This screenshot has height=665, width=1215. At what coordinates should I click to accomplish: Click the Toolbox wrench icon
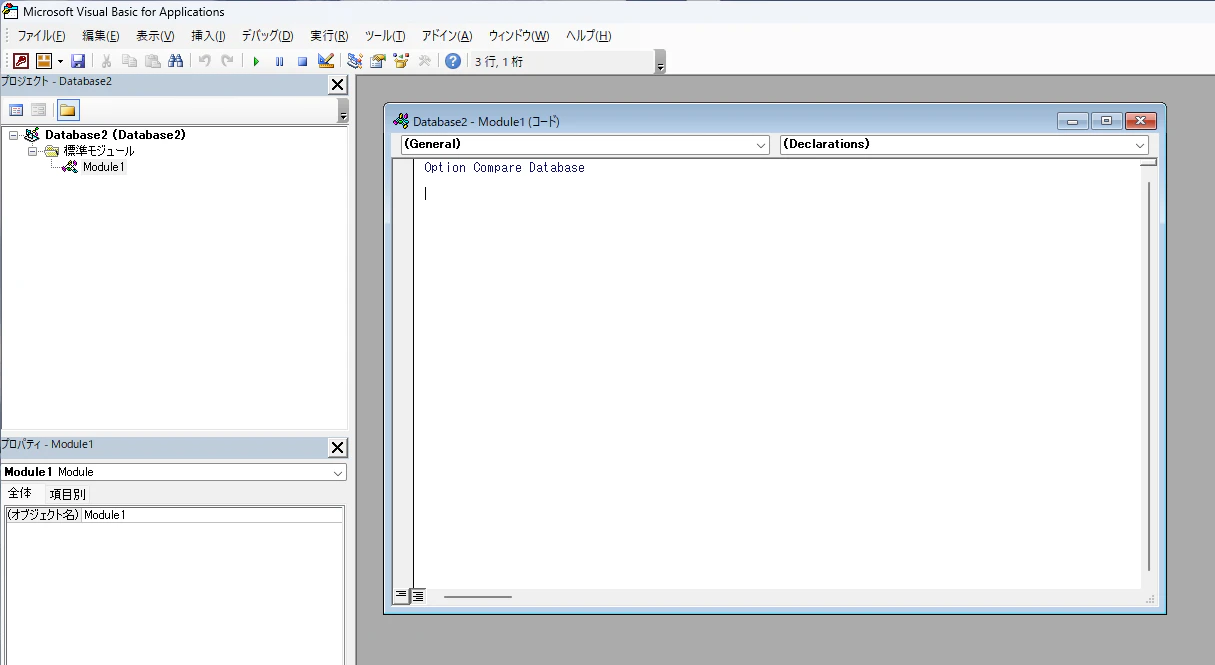tap(424, 61)
